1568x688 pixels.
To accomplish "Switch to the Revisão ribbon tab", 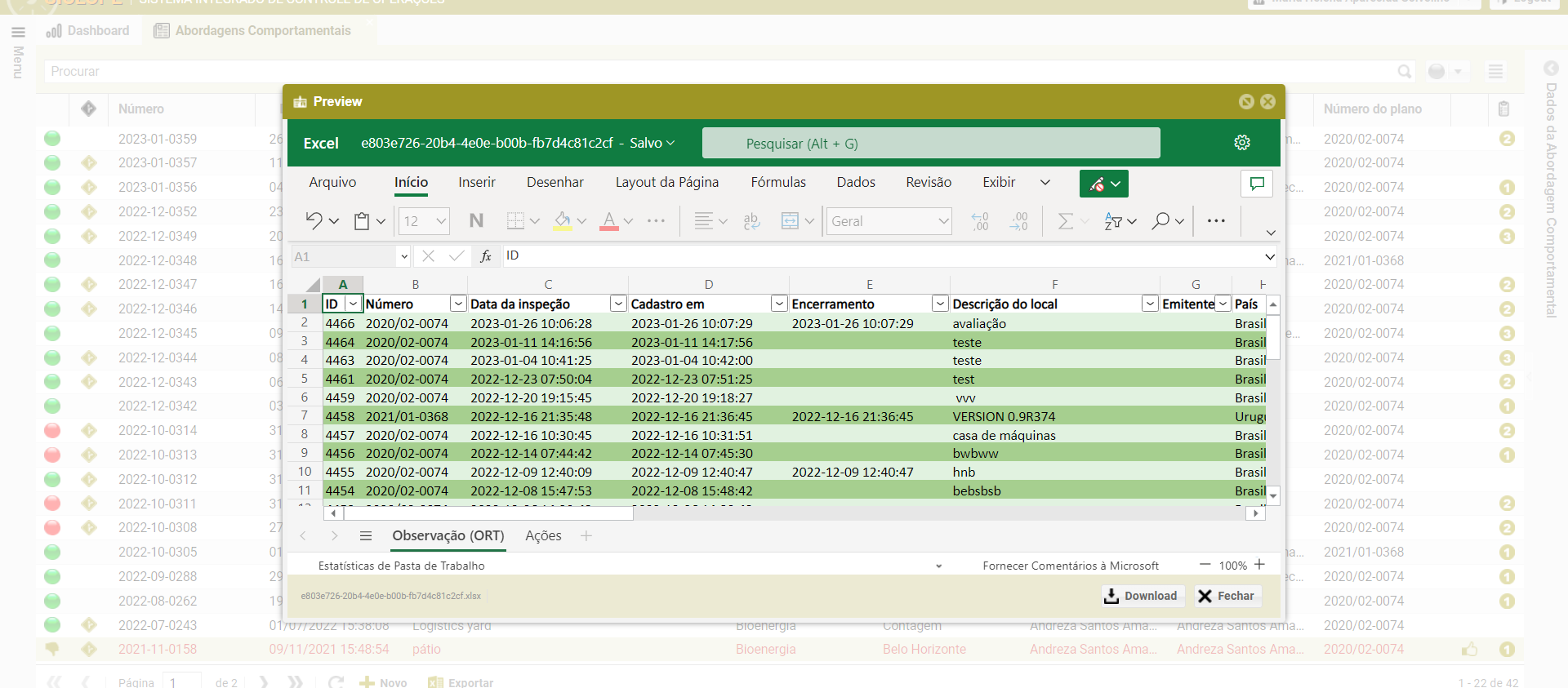I will point(929,182).
